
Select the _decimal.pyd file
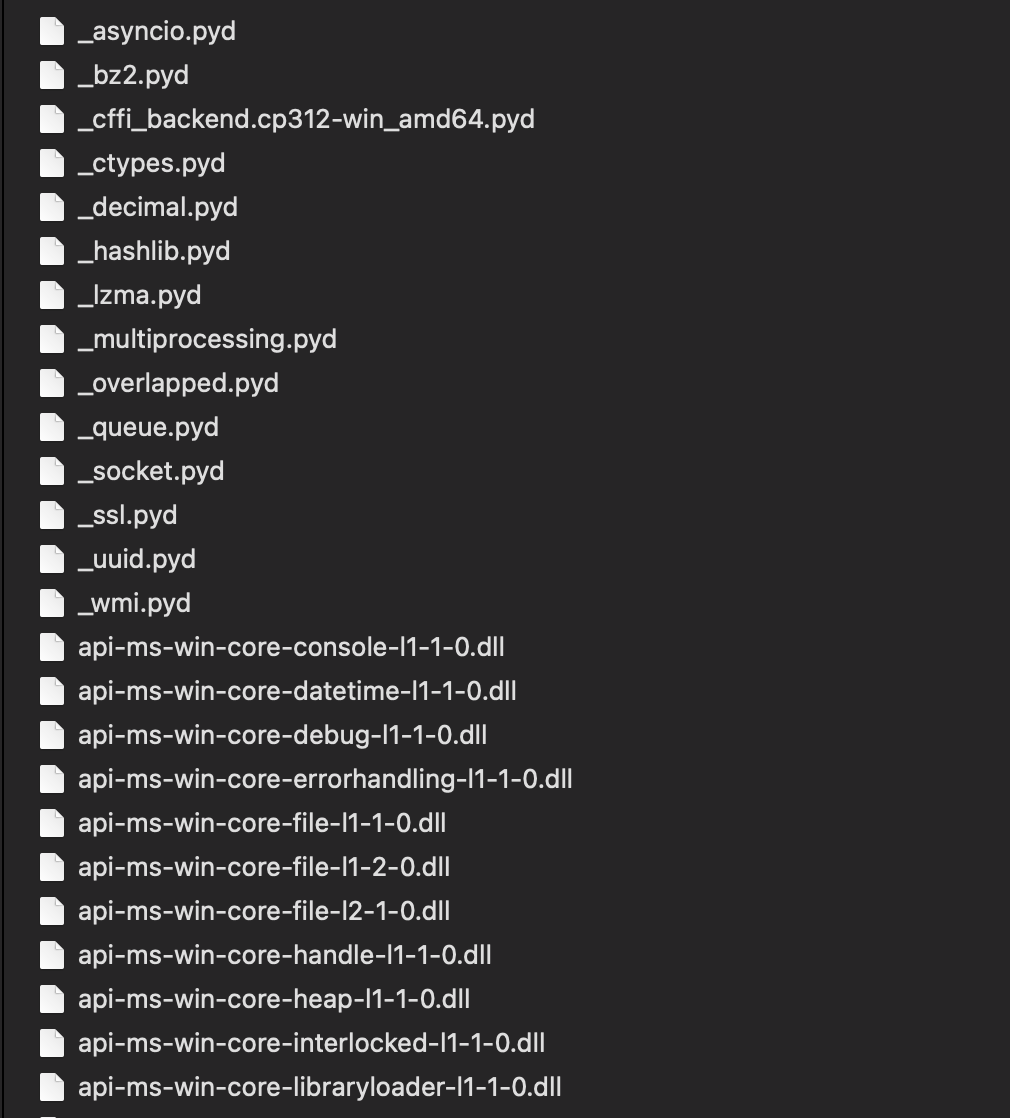[158, 207]
